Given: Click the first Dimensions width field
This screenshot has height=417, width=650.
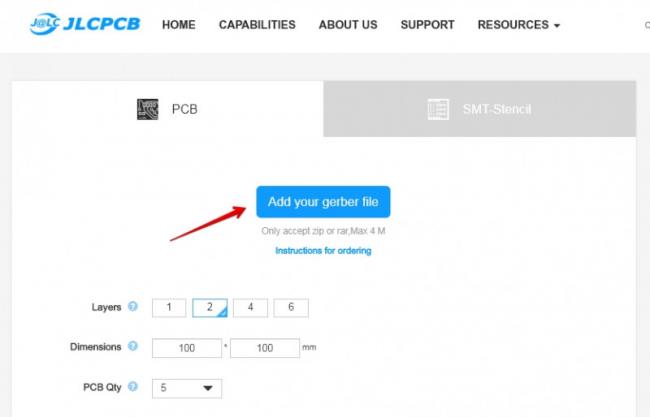Looking at the screenshot, I should (x=186, y=348).
